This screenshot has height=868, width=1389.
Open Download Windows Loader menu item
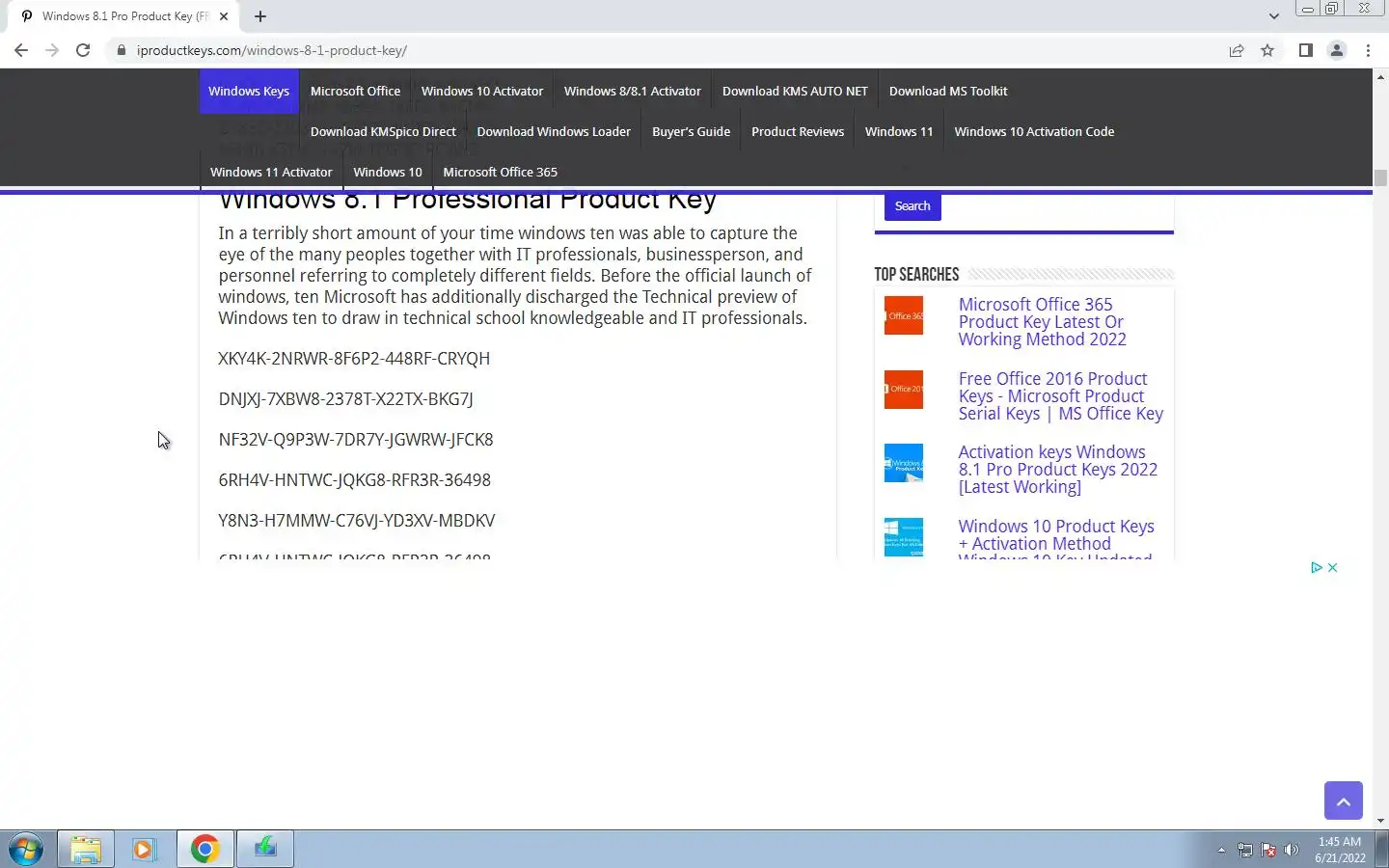click(554, 131)
